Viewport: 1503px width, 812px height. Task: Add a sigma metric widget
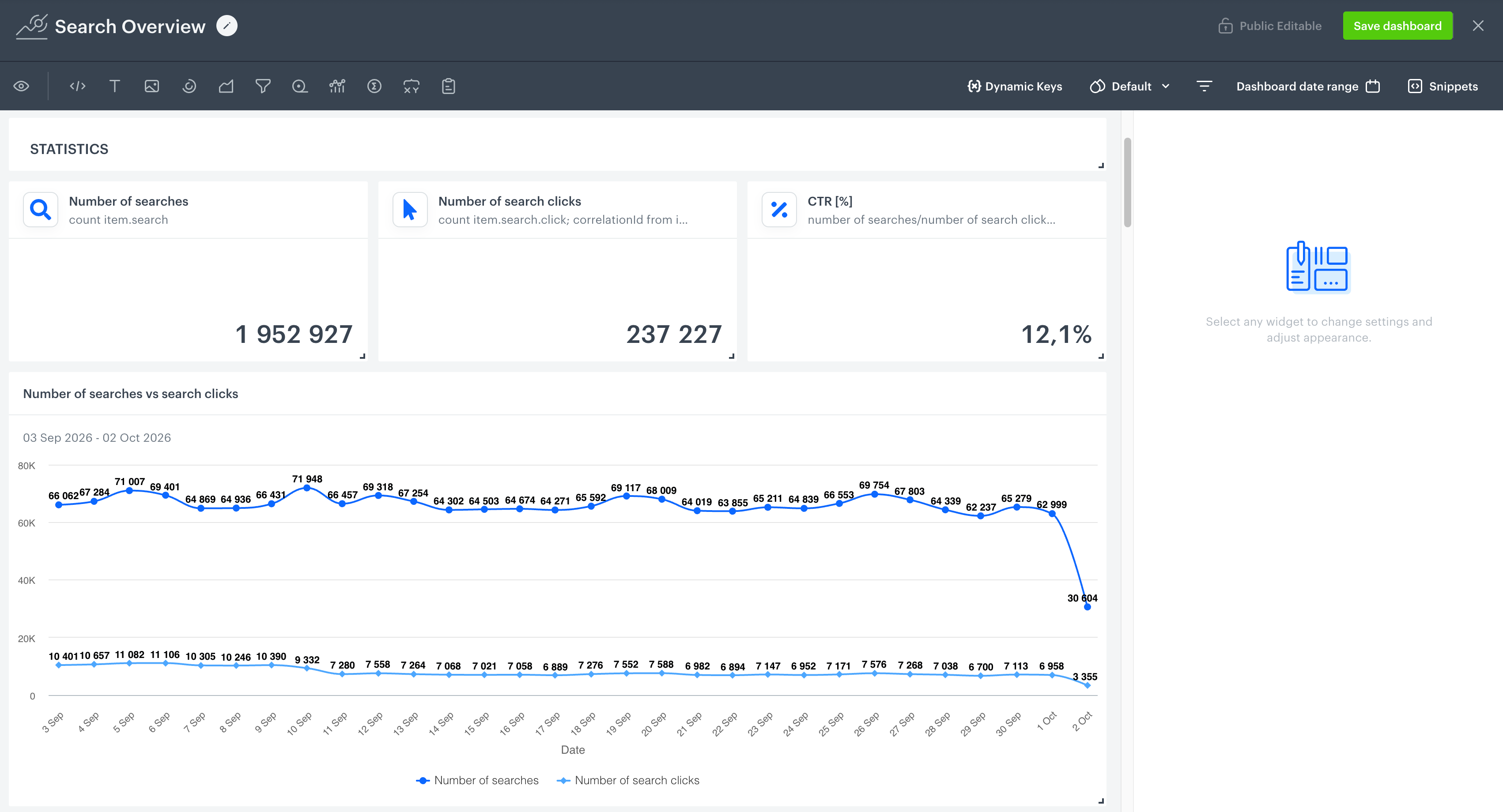click(374, 86)
